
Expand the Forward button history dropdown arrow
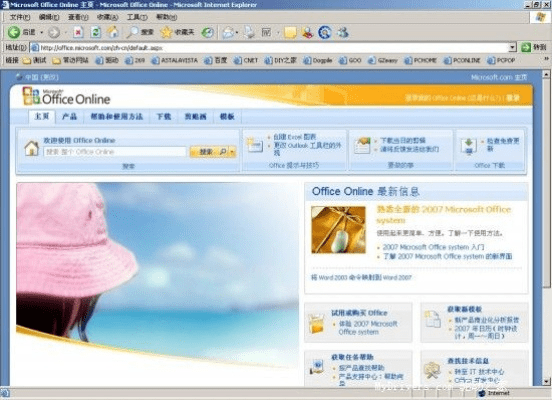click(65, 32)
